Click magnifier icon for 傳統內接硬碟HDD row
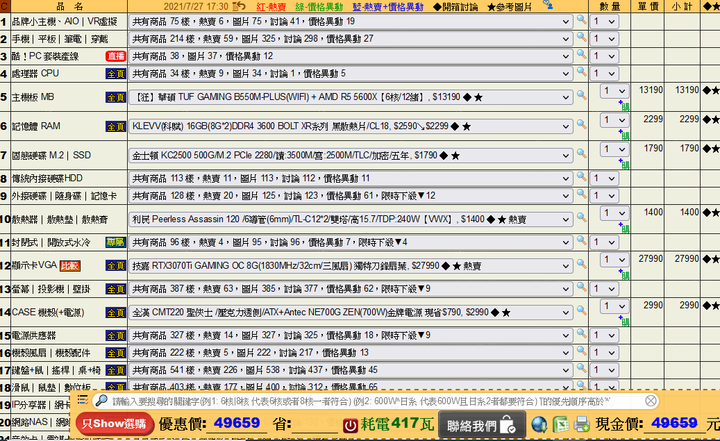The width and height of the screenshot is (720, 441). (x=581, y=176)
